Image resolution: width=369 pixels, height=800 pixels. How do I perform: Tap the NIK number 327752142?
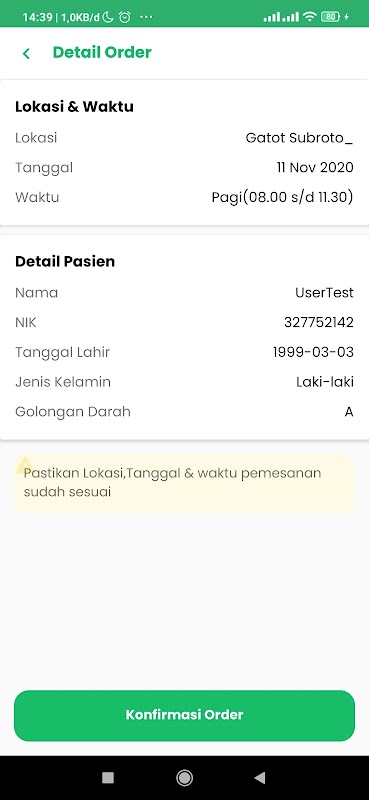pyautogui.click(x=318, y=322)
